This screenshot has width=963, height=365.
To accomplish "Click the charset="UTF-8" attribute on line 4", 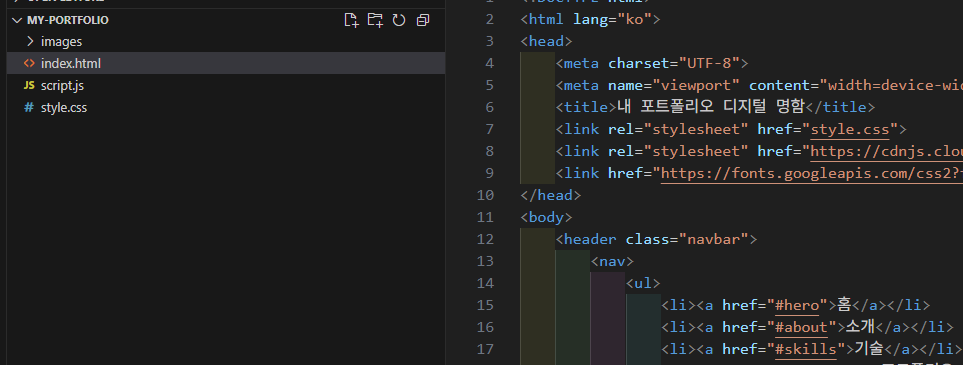I will click(674, 63).
